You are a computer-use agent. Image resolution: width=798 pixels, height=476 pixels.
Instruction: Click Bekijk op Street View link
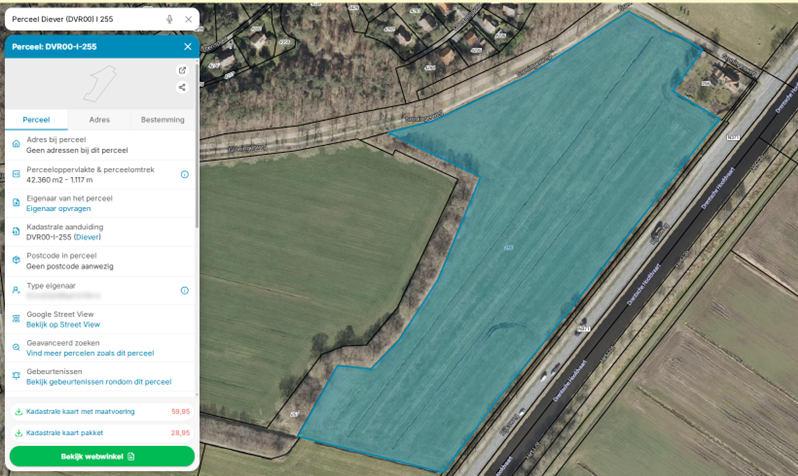(63, 325)
